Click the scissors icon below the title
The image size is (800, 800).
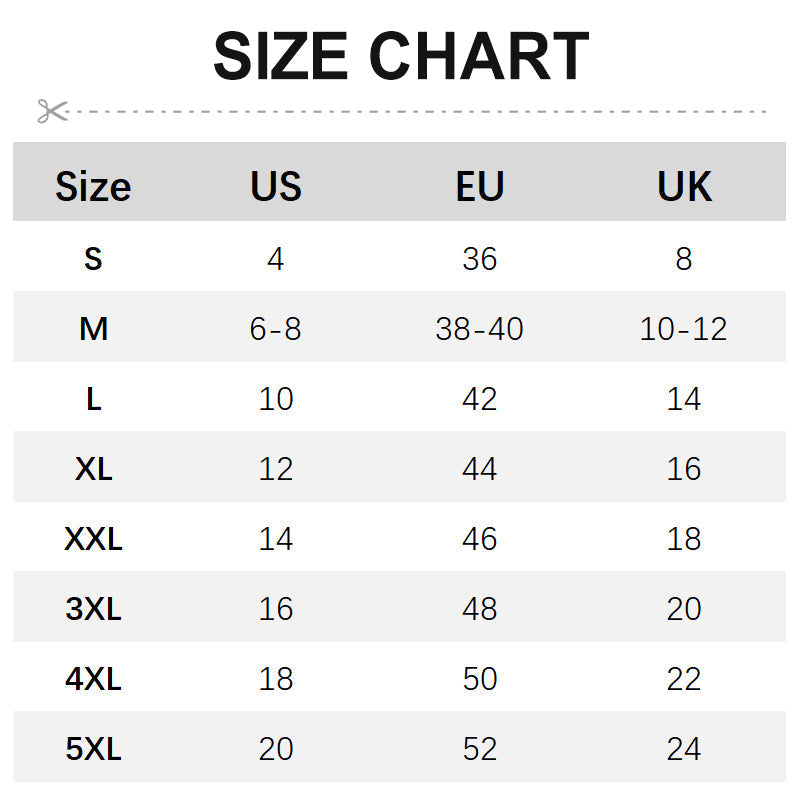coord(52,111)
